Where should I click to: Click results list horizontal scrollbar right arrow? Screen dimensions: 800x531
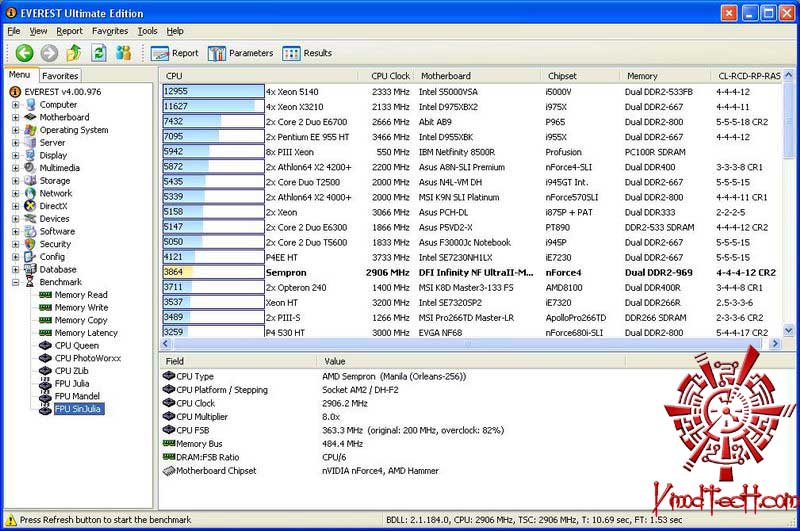coord(776,344)
